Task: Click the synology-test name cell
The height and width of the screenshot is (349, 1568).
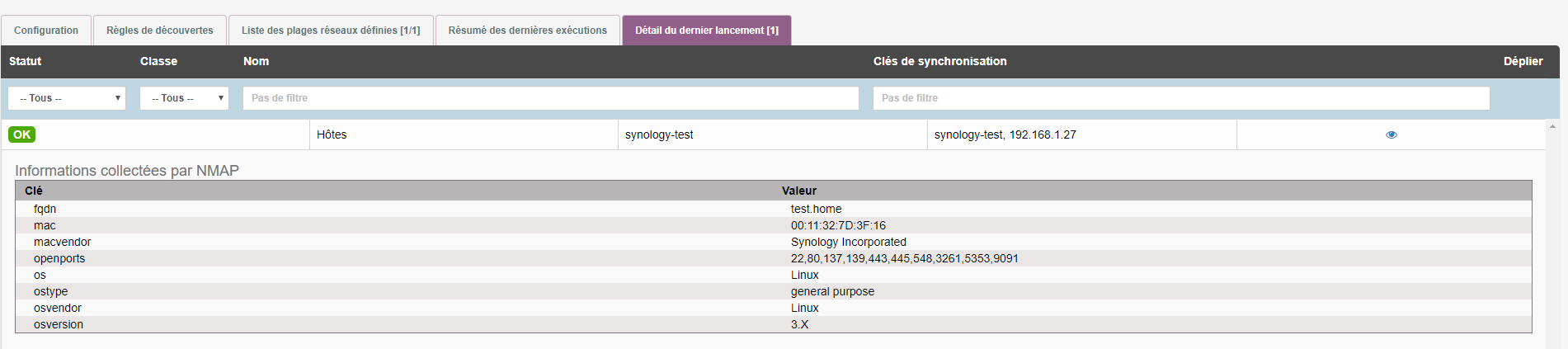Action: (659, 134)
